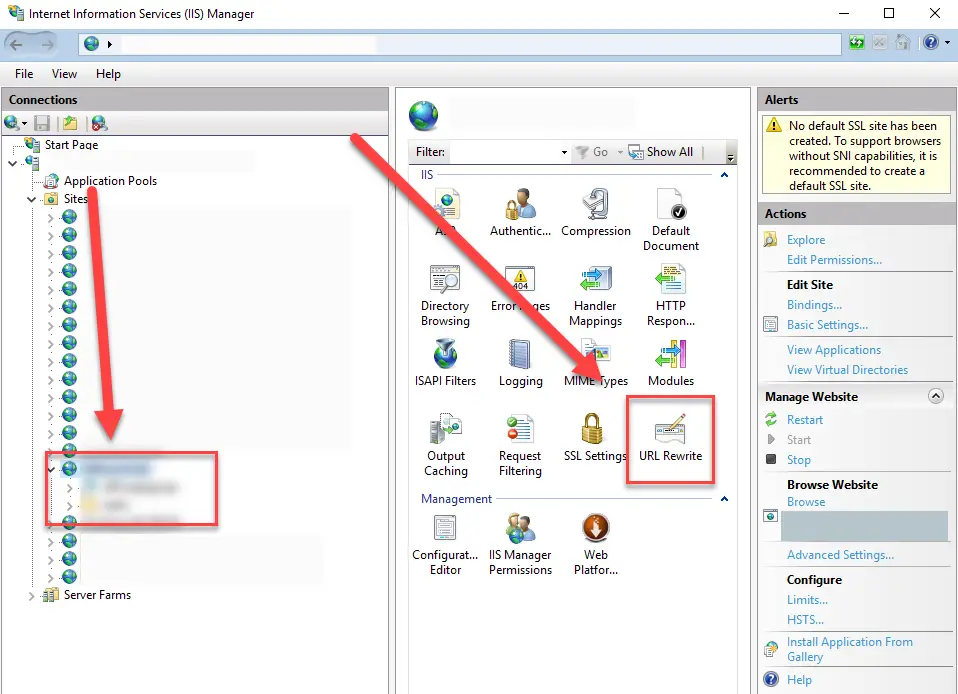Click the Delete Connection icon
This screenshot has height=694, width=958.
click(99, 123)
